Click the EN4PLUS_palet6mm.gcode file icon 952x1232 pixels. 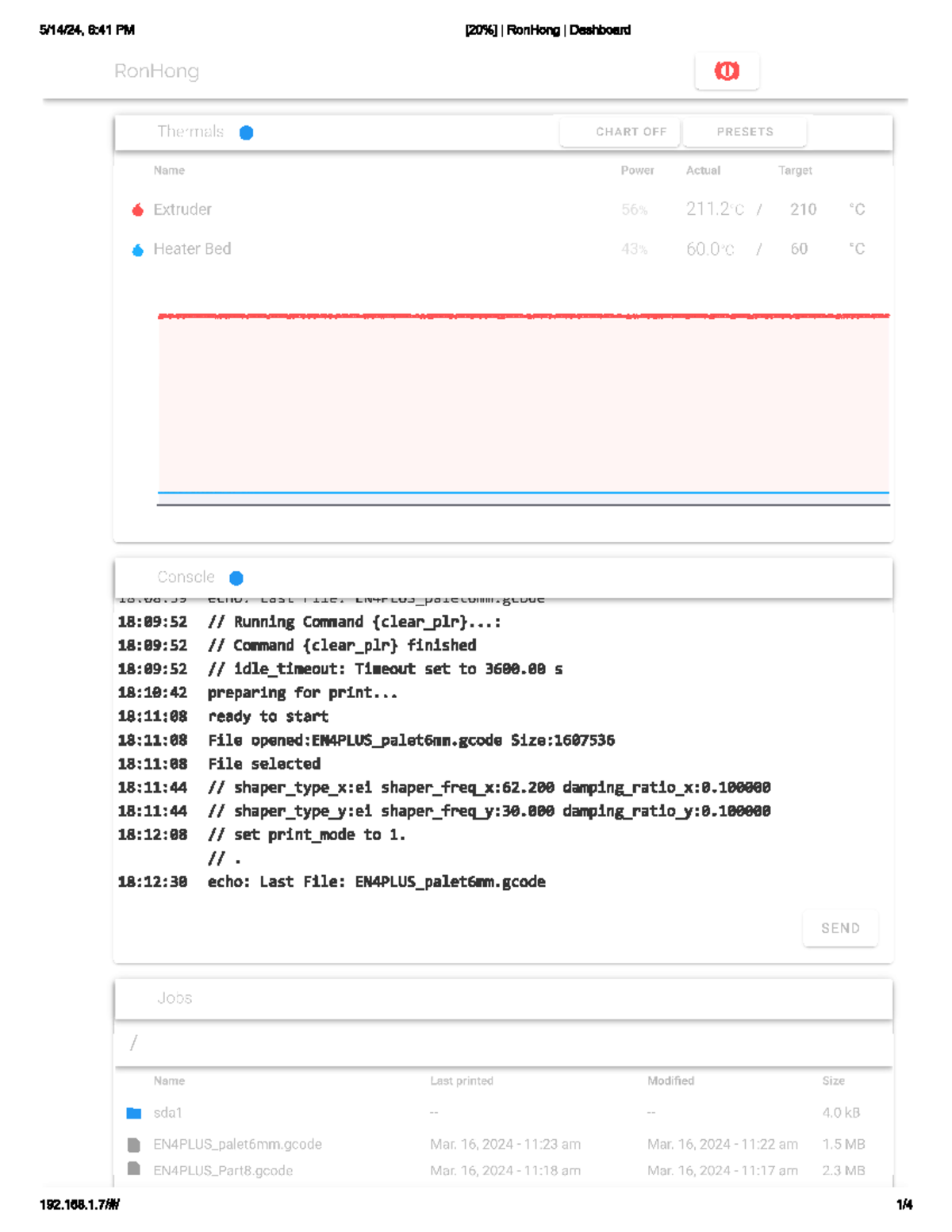coord(134,1145)
